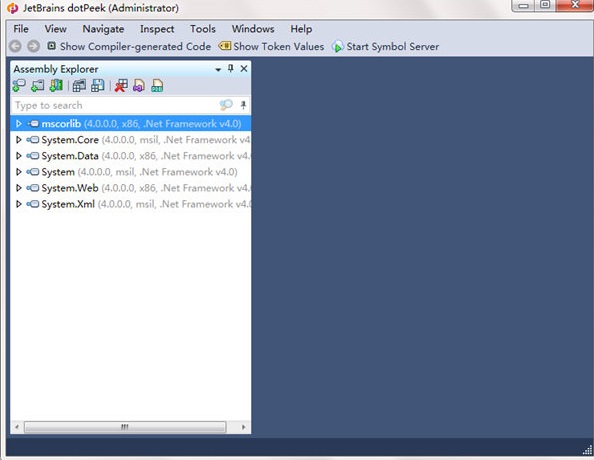Toggle Show Token Values
594x460 pixels.
click(271, 46)
